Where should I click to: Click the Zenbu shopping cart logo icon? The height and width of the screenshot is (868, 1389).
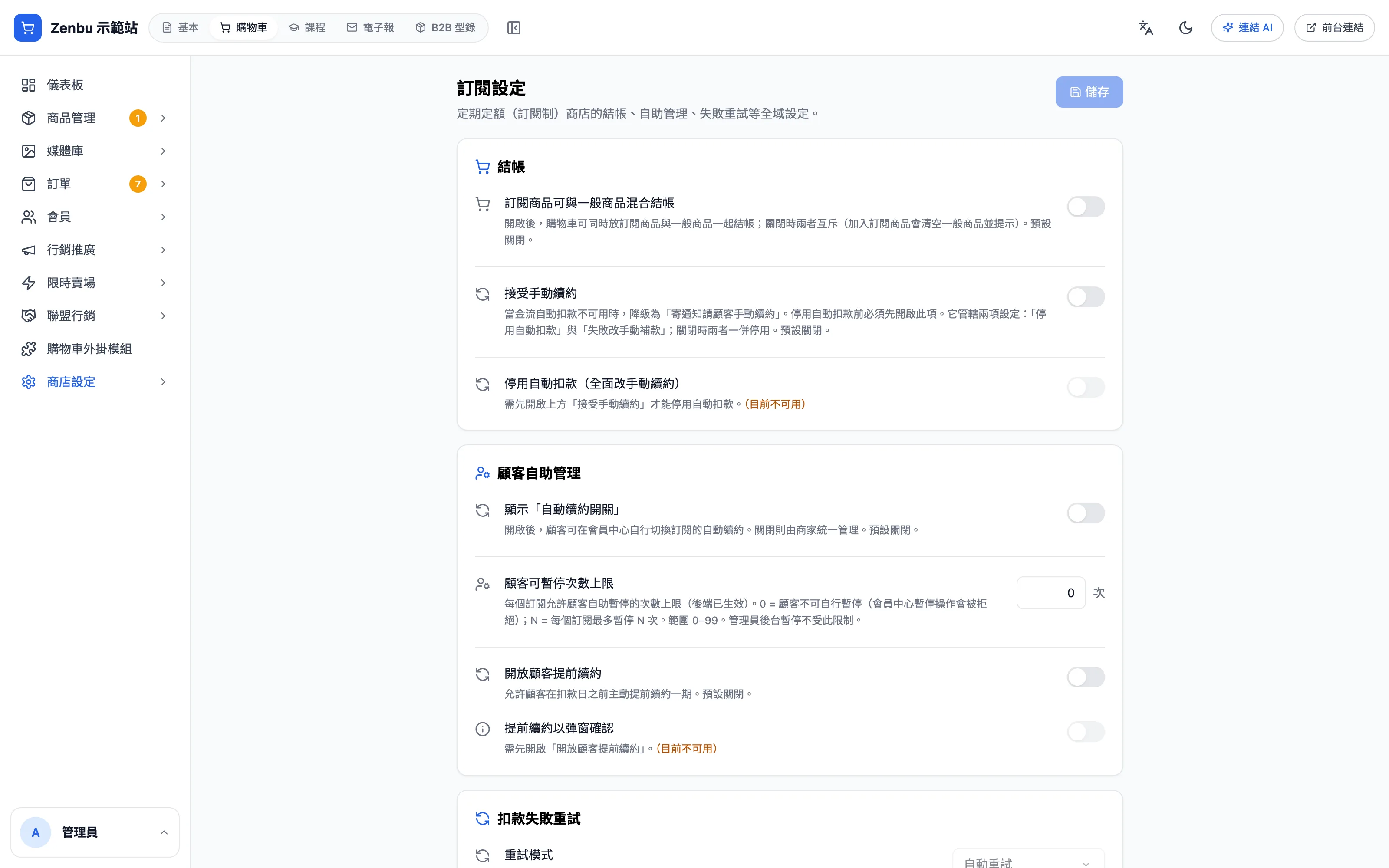click(x=27, y=27)
